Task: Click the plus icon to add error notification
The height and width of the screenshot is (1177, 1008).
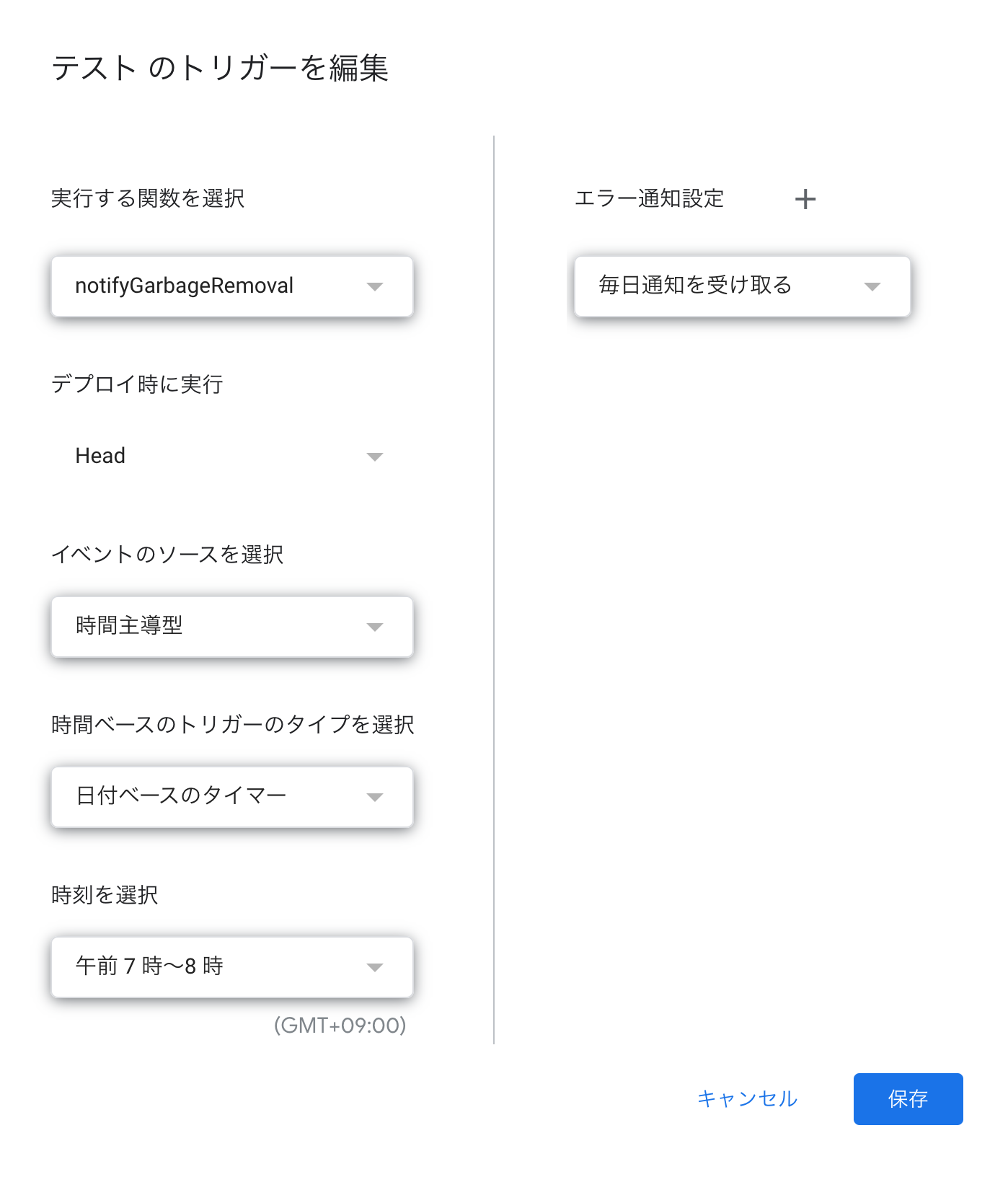Action: tap(805, 199)
